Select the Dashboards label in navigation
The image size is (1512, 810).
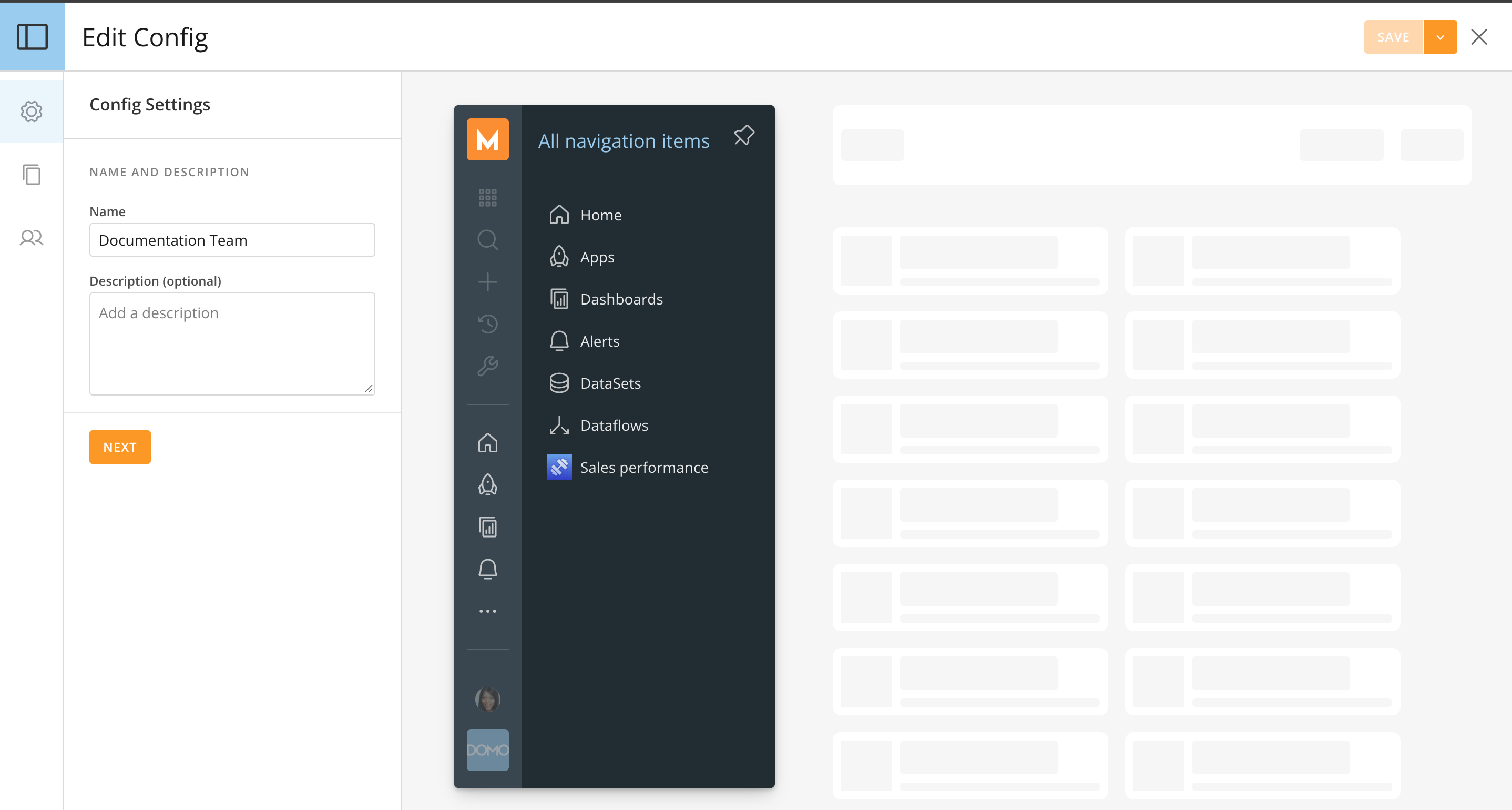621,299
